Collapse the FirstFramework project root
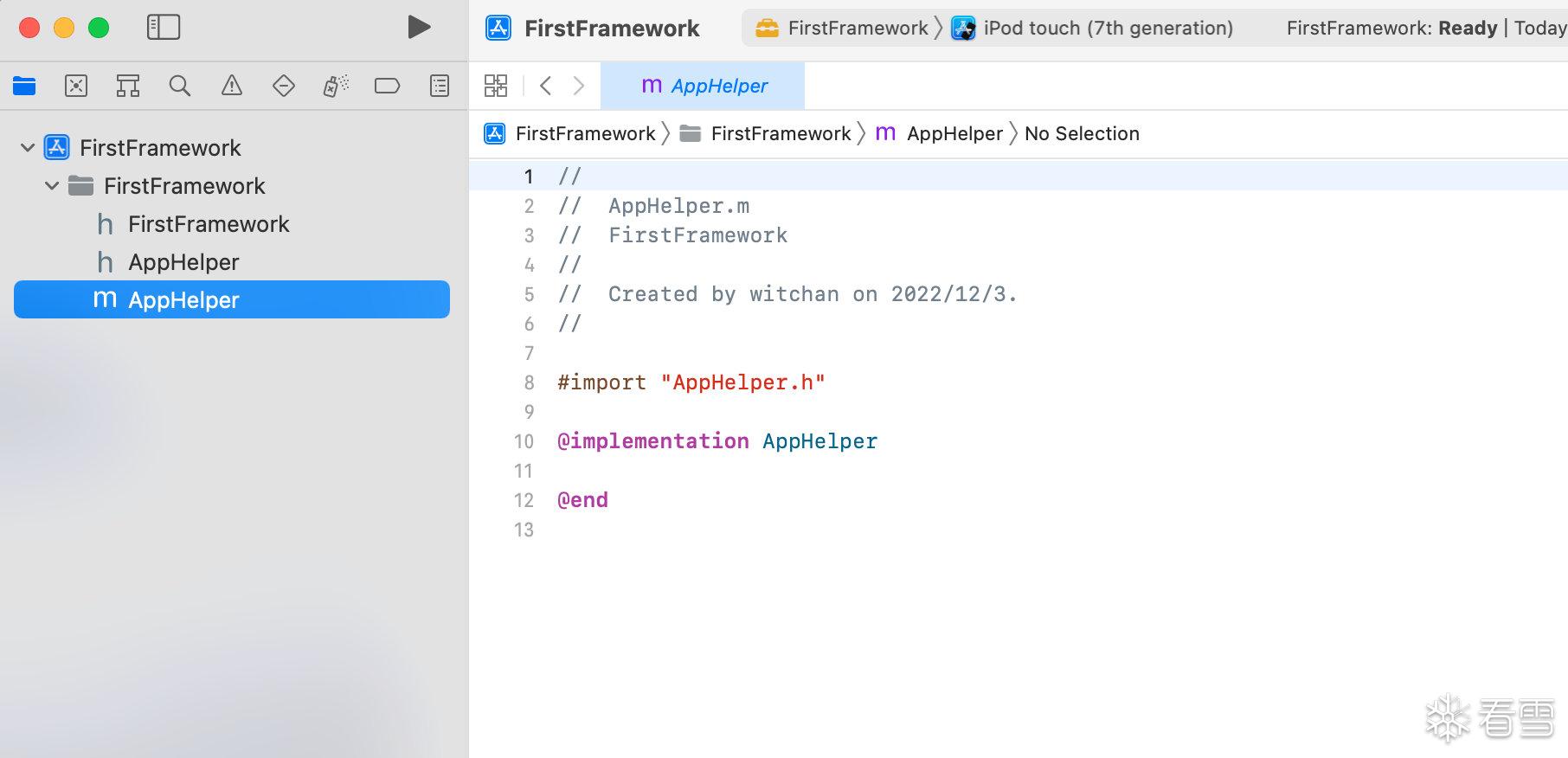 28,148
